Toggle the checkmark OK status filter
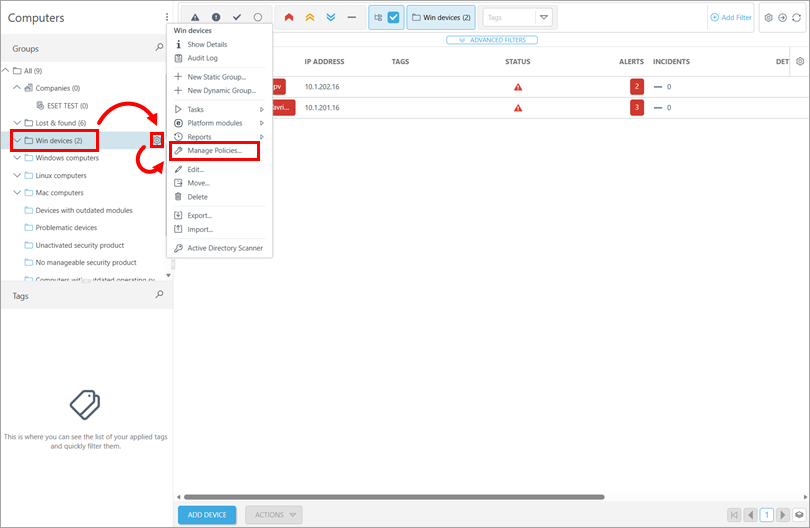The width and height of the screenshot is (810, 528). 237,17
